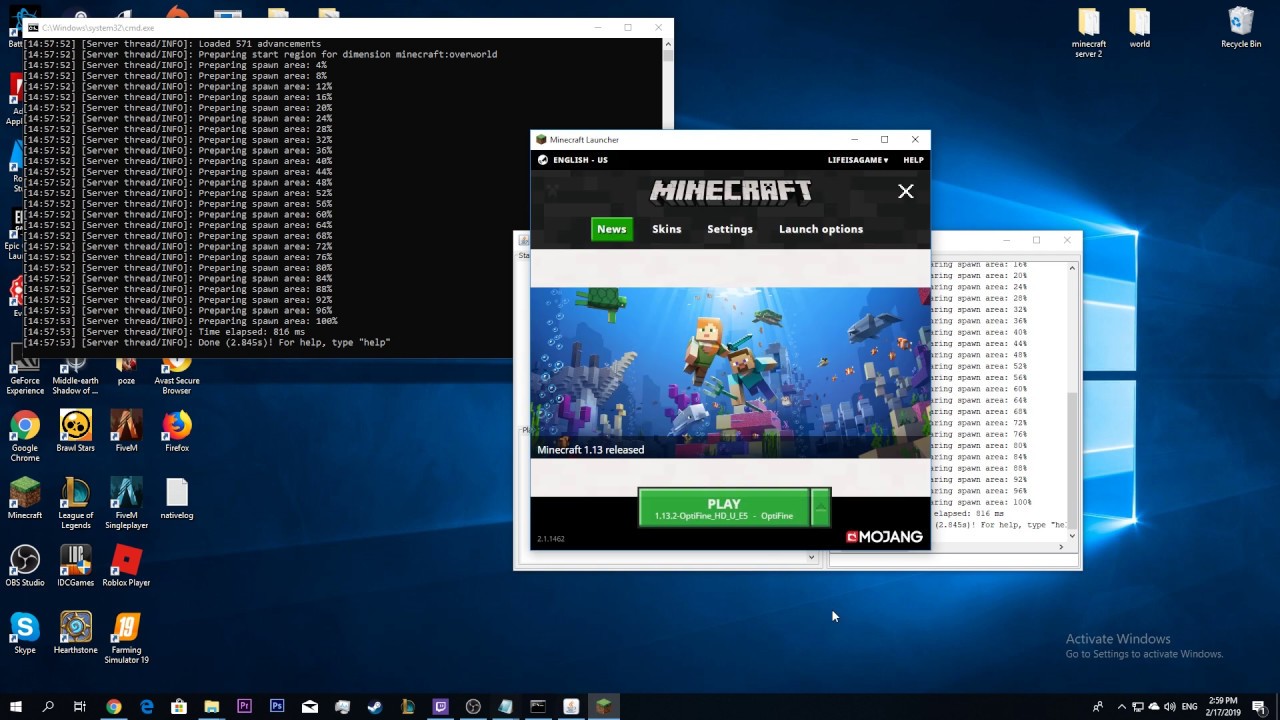This screenshot has width=1280, height=720.
Task: Launch Premiere Pro from taskbar
Action: [244, 706]
